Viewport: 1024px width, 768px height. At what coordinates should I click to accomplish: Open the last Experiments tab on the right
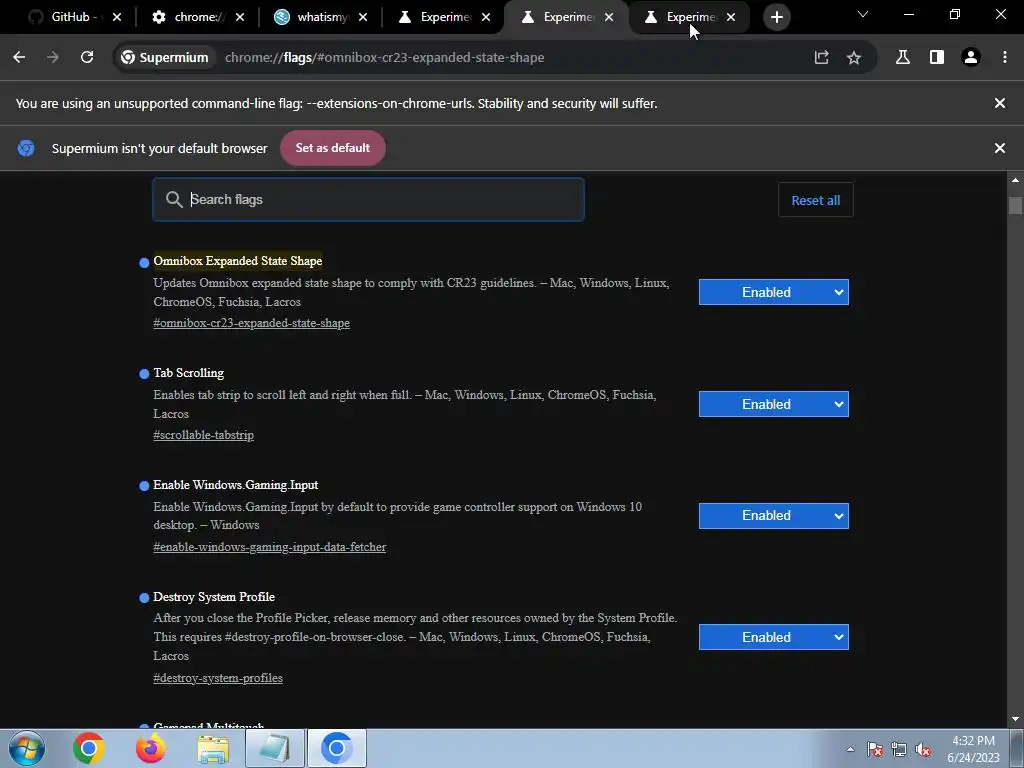(682, 18)
